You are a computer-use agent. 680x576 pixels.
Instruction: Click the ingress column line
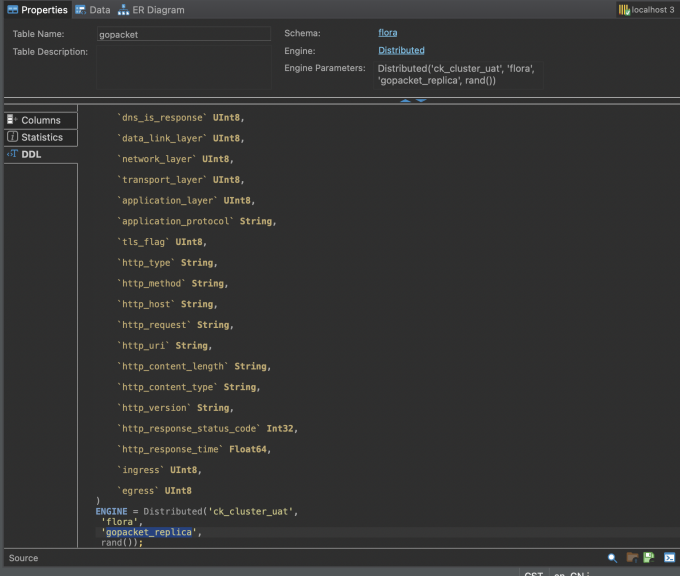pos(159,470)
